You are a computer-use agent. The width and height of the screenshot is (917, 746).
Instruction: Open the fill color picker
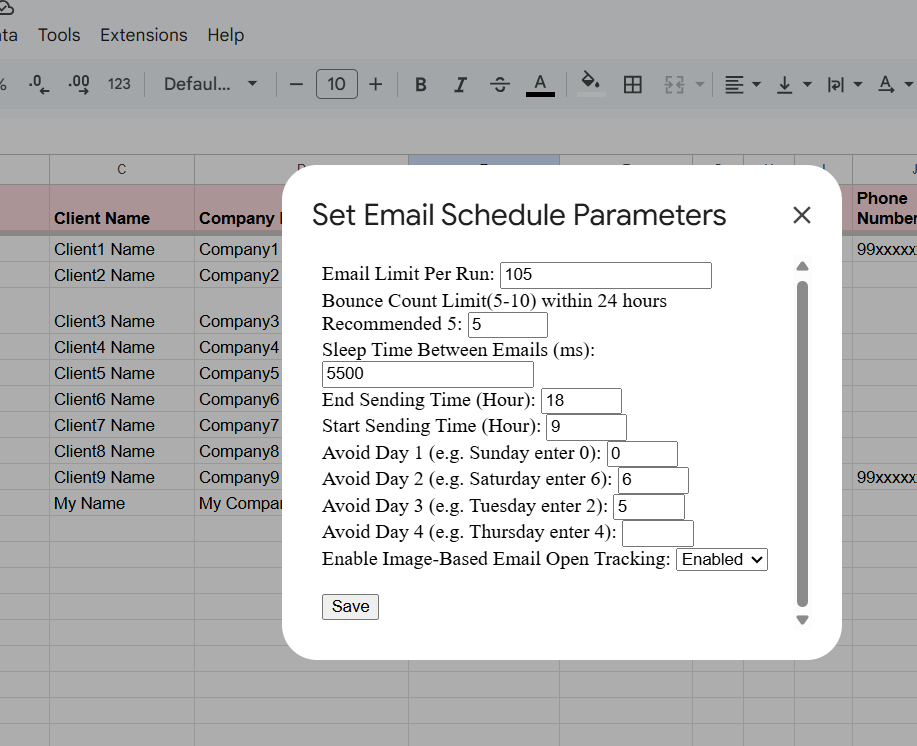(x=591, y=84)
